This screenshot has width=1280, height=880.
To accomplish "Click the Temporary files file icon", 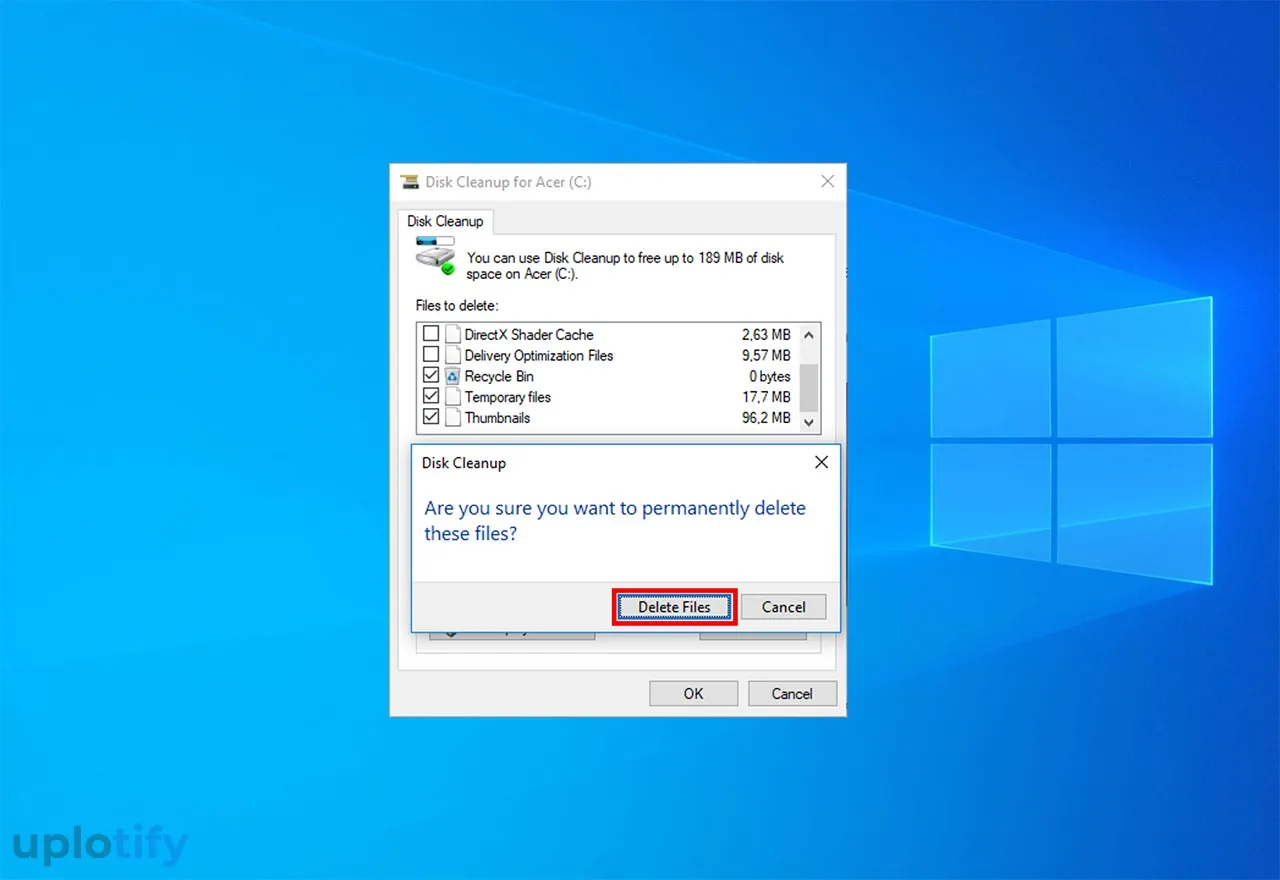I will (x=453, y=397).
